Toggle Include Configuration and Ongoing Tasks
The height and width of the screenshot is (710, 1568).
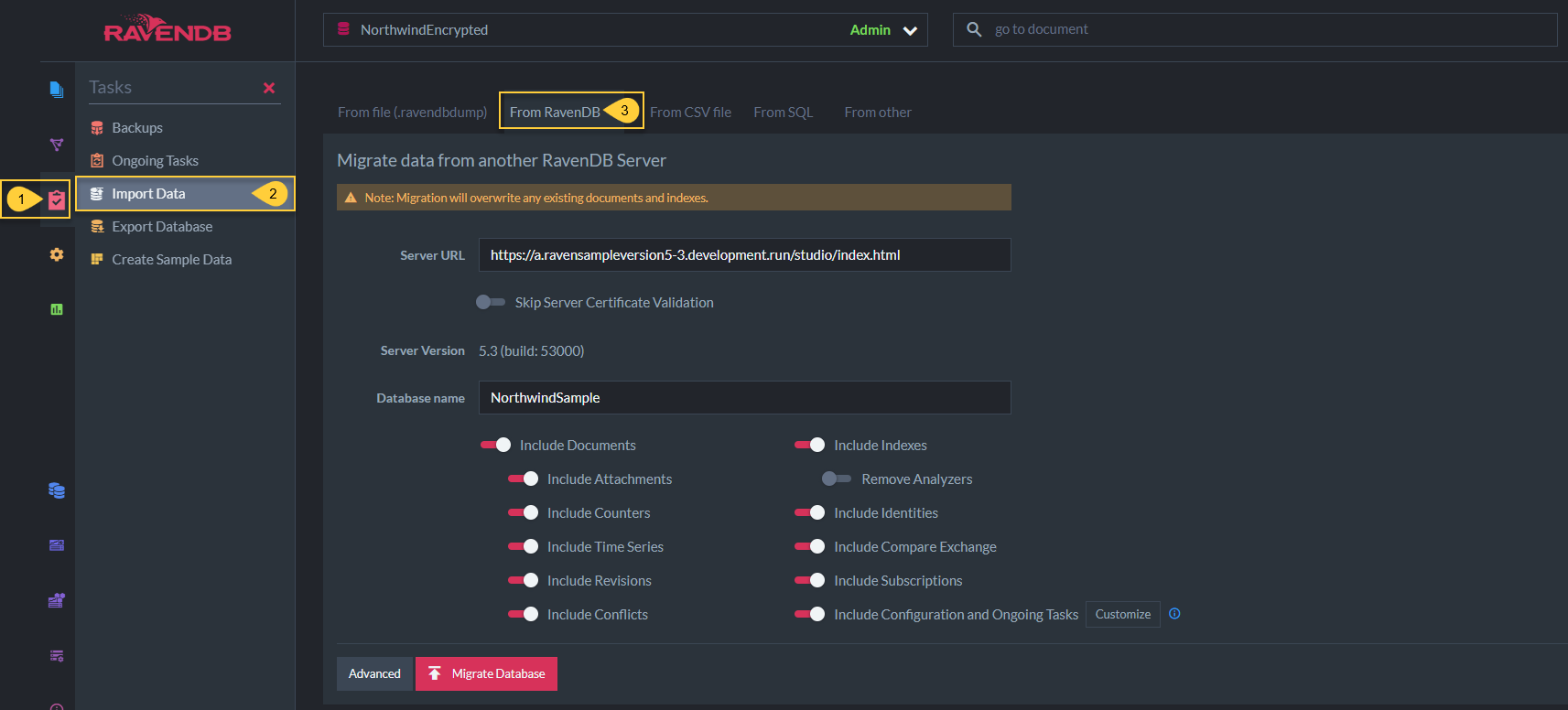pyautogui.click(x=810, y=614)
